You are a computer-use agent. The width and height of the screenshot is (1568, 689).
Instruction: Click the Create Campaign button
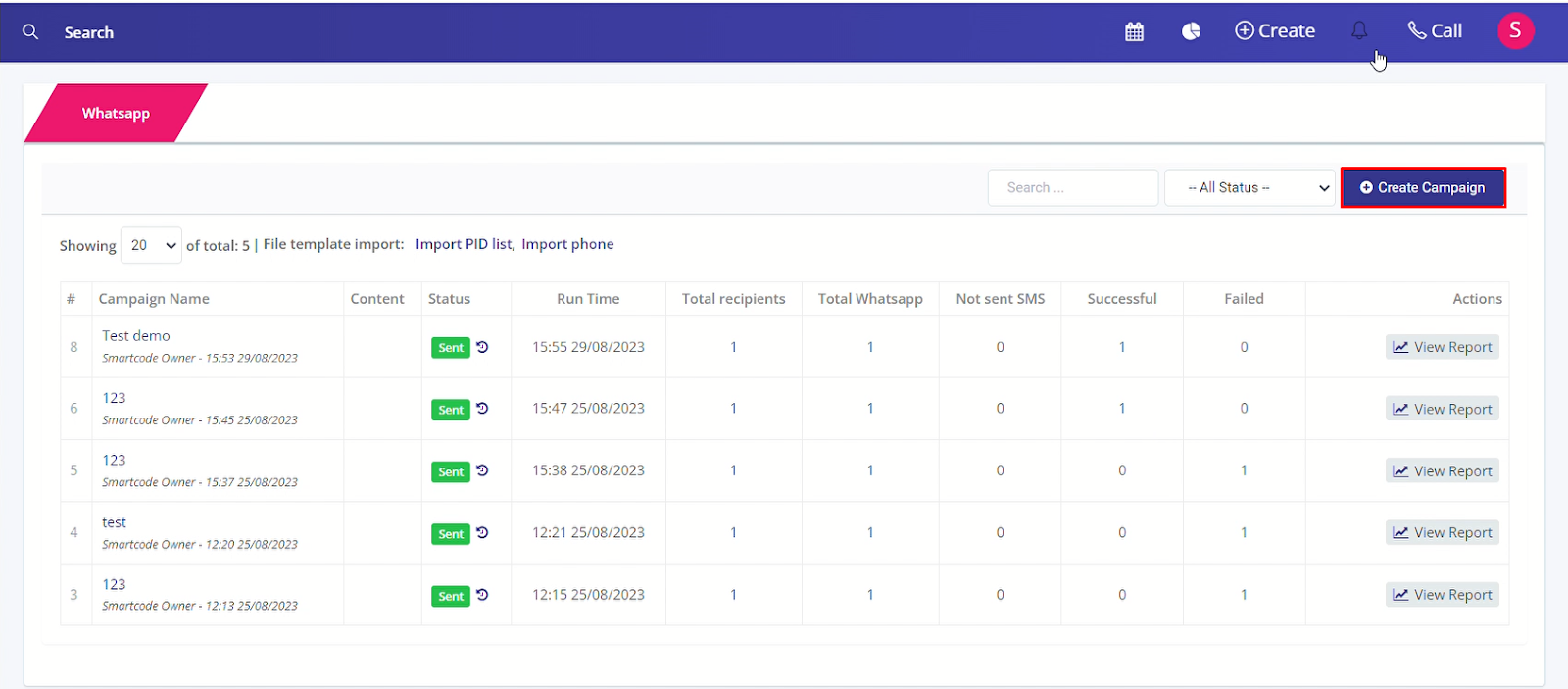point(1423,187)
